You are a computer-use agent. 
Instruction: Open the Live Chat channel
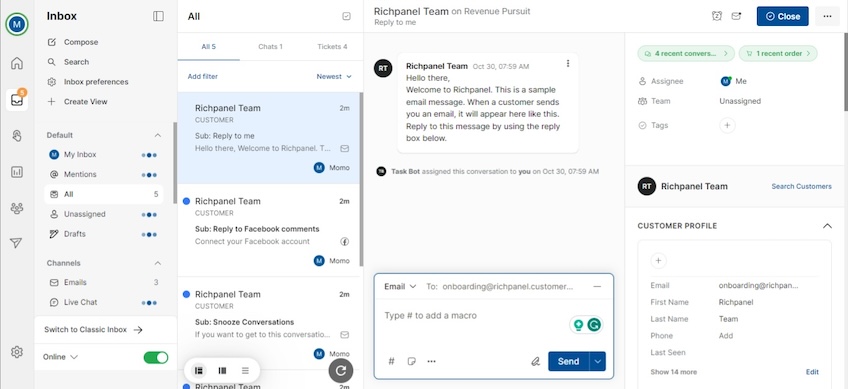click(104, 302)
